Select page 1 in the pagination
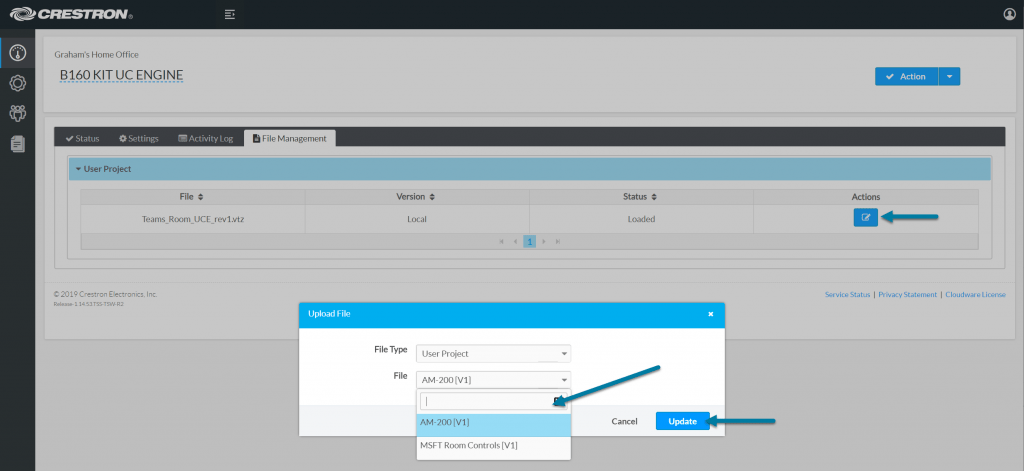 (530, 242)
